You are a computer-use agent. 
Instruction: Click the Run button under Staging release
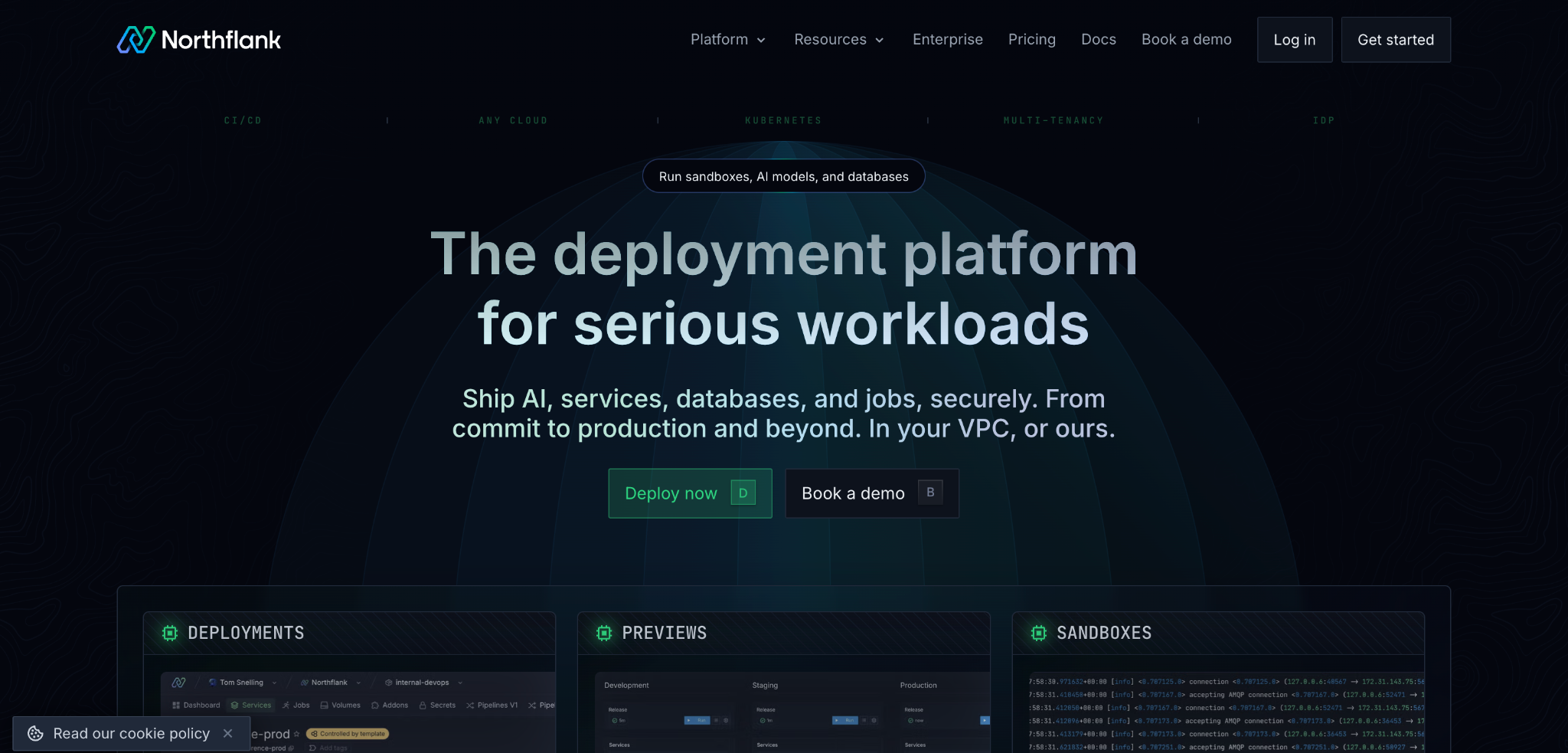845,721
